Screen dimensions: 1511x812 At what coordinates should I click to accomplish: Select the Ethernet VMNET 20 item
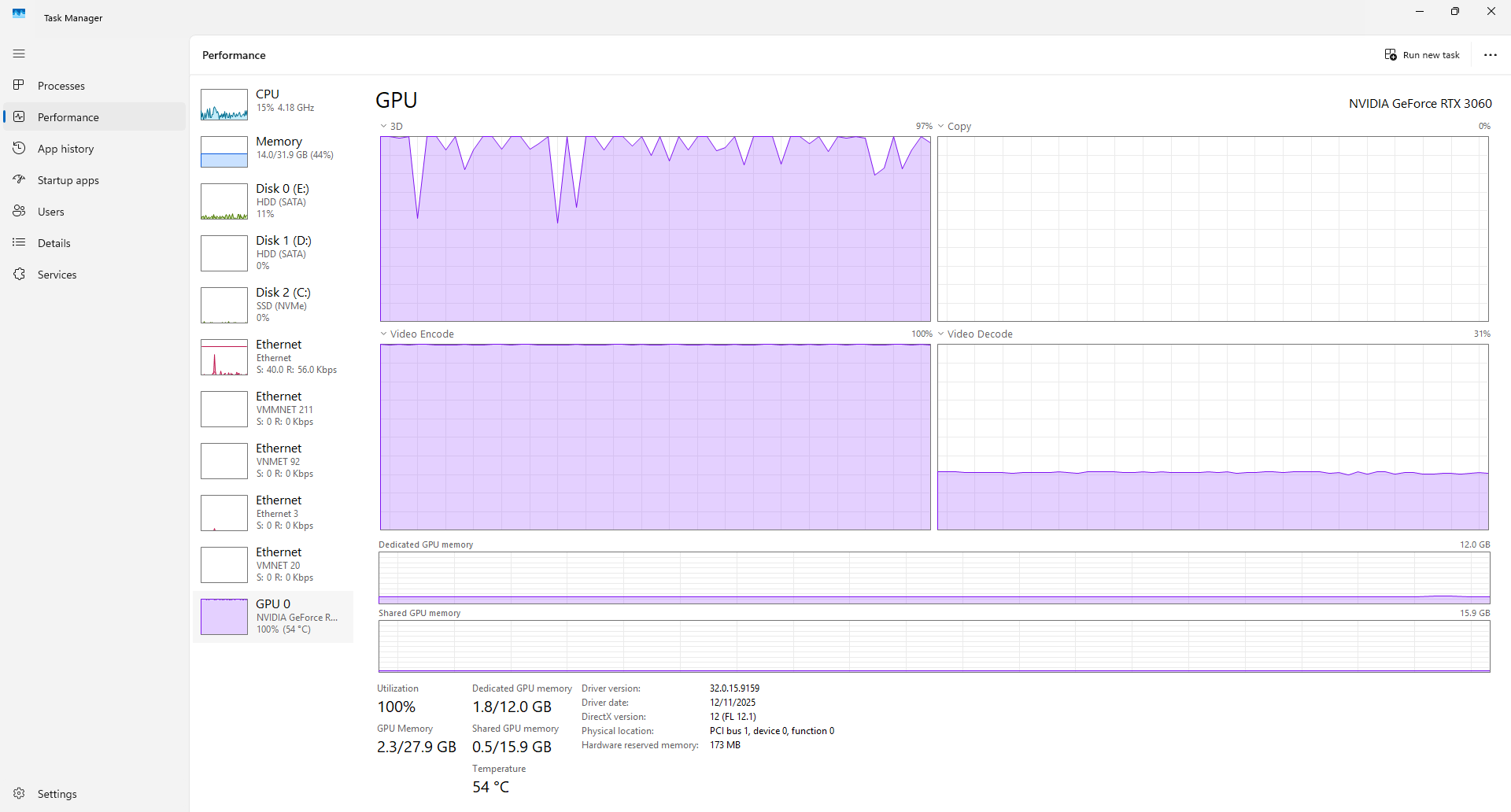click(273, 565)
